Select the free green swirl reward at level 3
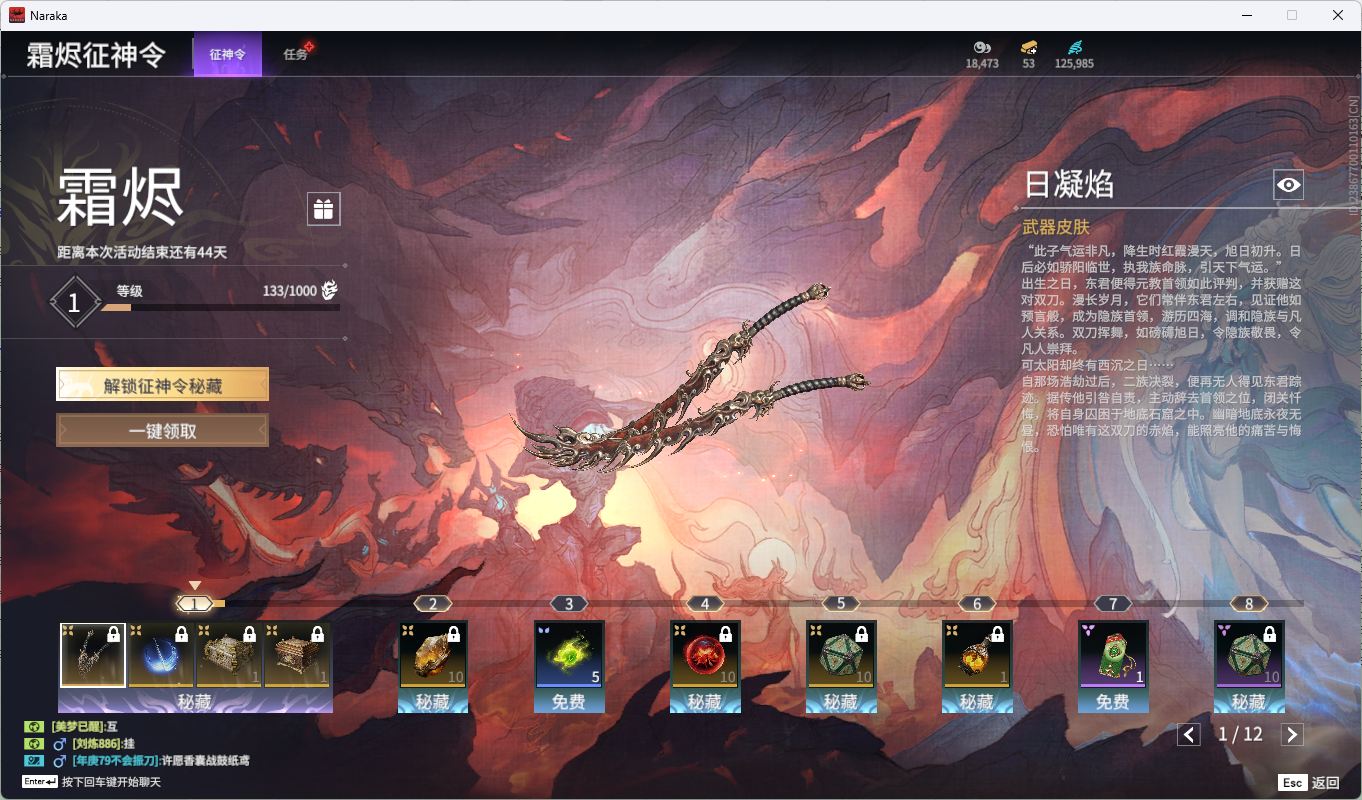This screenshot has width=1362, height=800. pos(569,655)
